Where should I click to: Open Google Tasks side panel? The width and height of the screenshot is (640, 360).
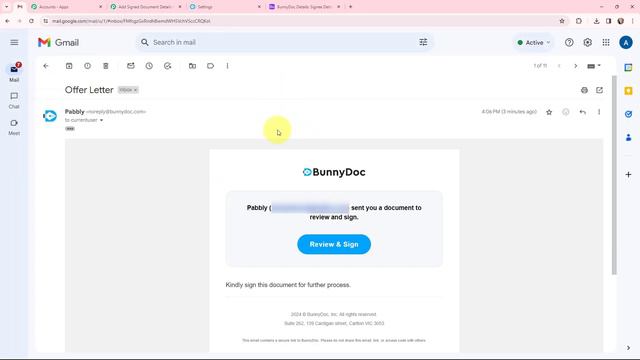point(629,114)
